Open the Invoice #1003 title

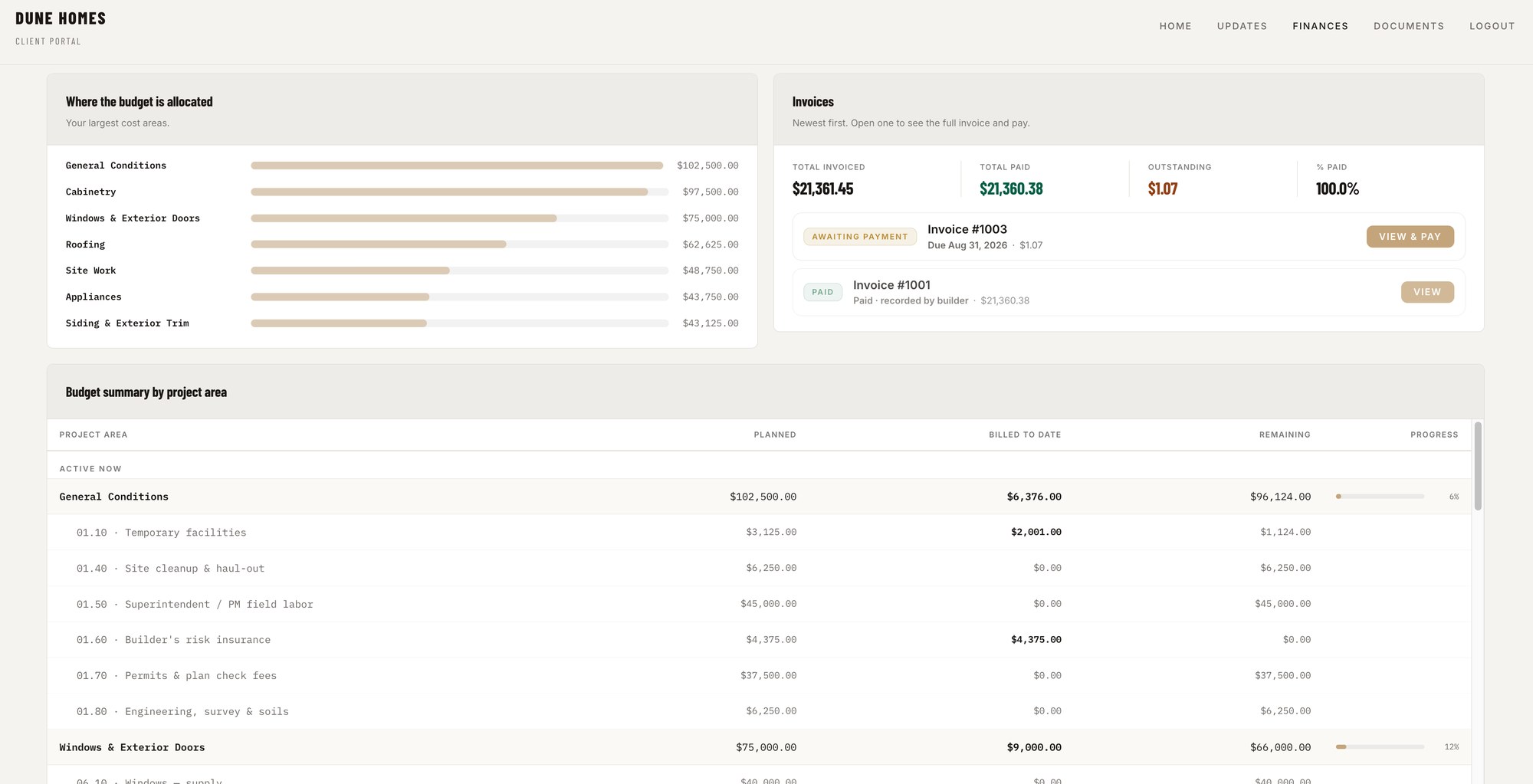[x=967, y=229]
